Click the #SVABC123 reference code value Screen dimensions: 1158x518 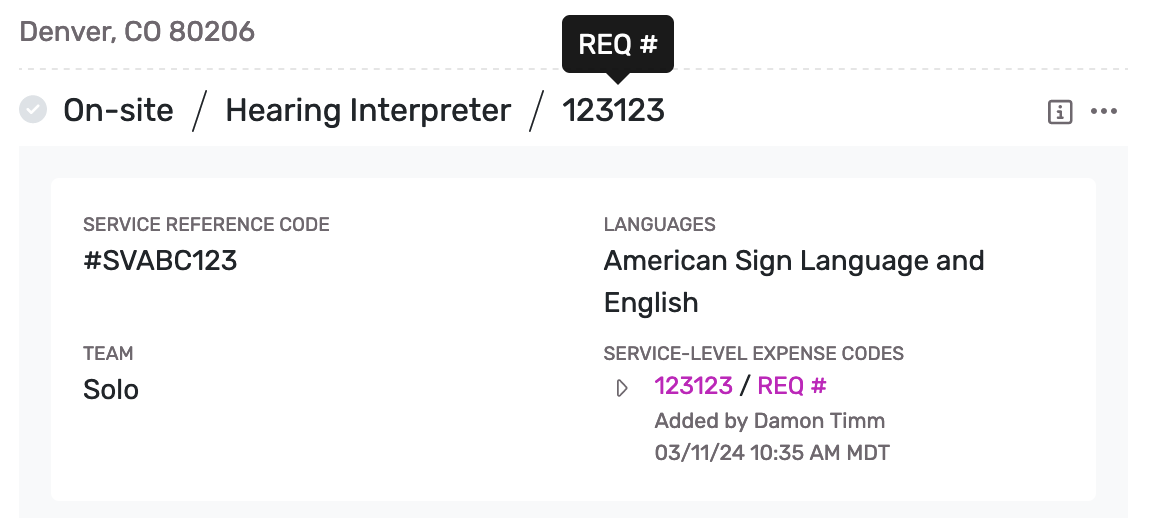[160, 261]
